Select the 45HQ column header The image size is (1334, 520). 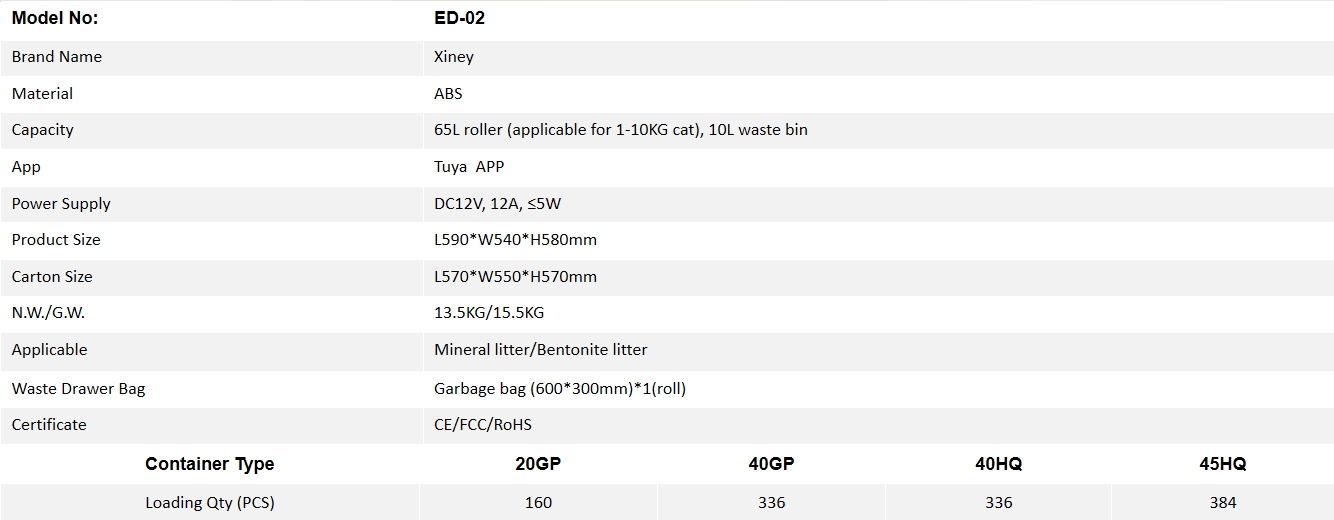[x=1222, y=464]
